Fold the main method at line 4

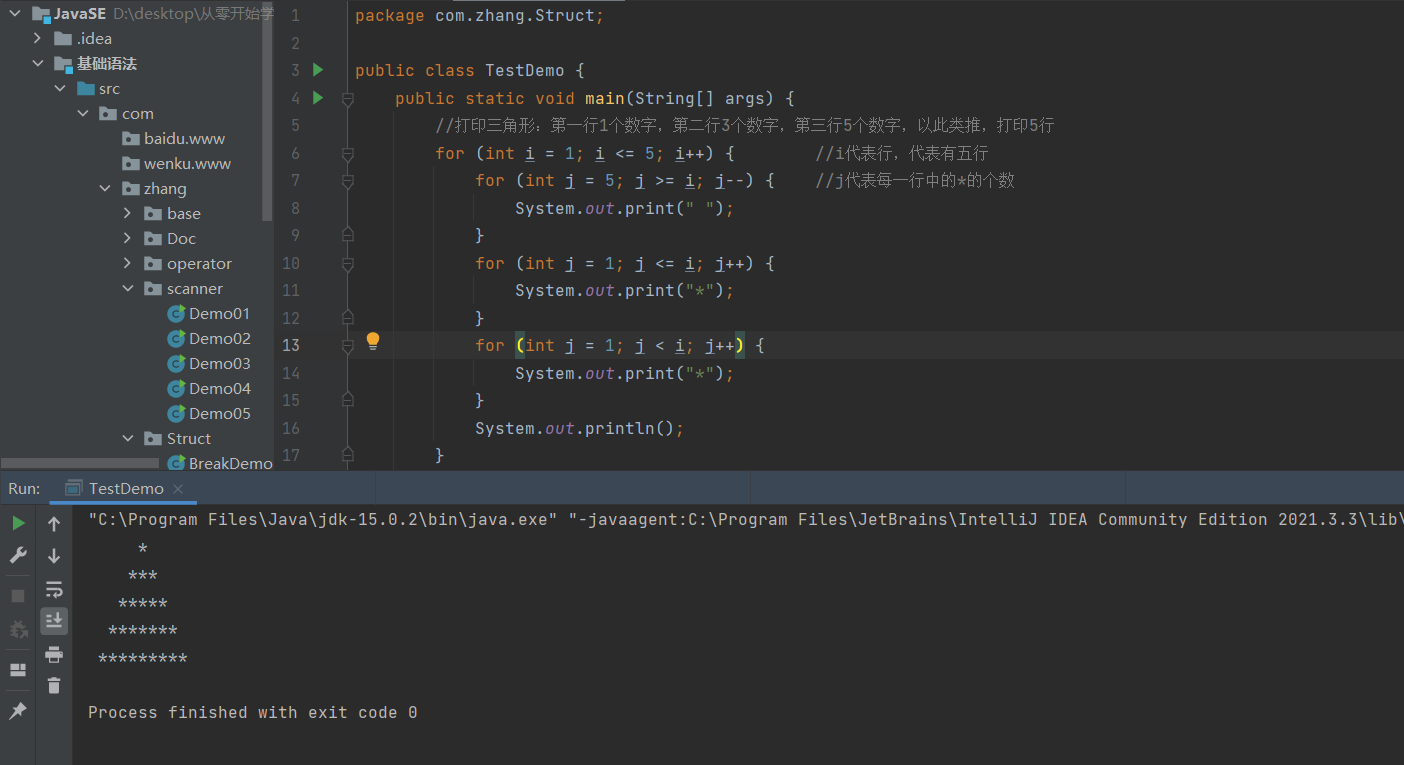pyautogui.click(x=347, y=99)
